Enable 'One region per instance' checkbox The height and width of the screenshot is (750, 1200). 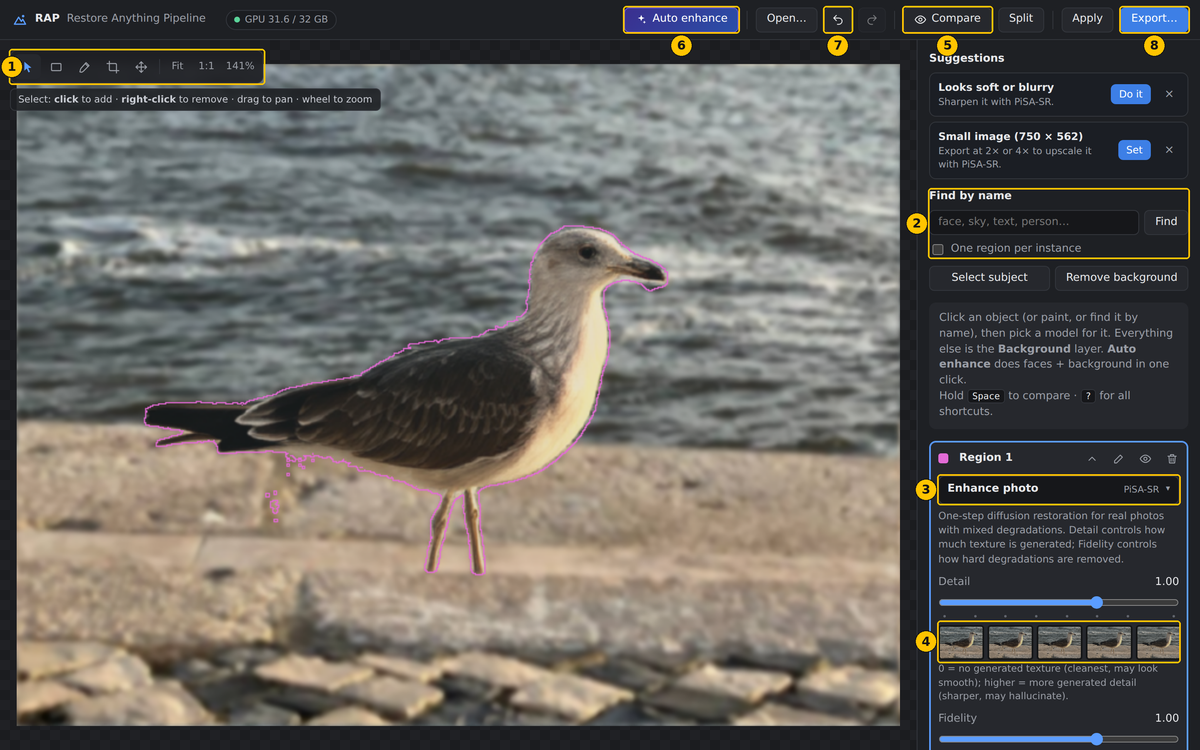coord(938,249)
